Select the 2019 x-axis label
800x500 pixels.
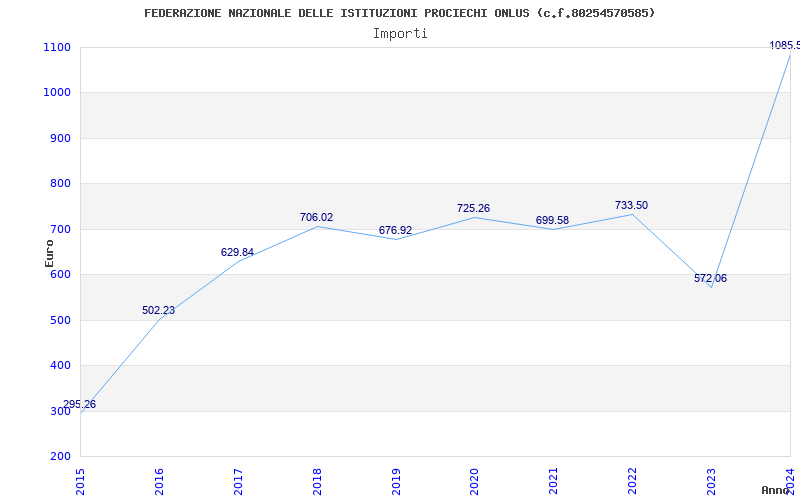pos(396,482)
